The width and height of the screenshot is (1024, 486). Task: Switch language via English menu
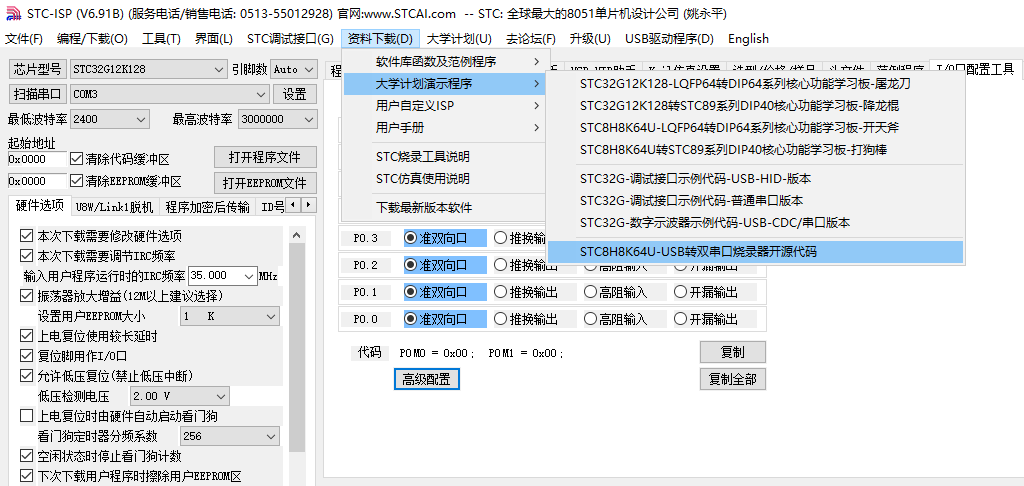[x=748, y=39]
